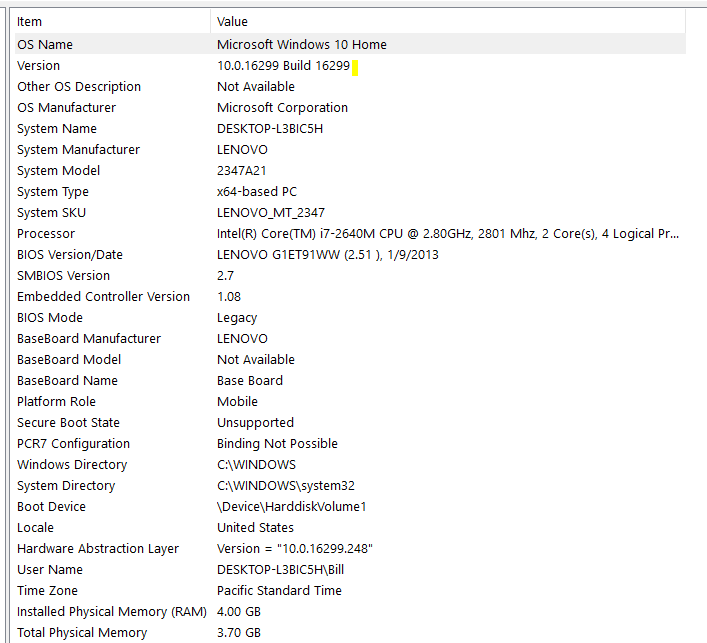The height and width of the screenshot is (643, 707).
Task: Click the Mobile platform role value
Action: (x=237, y=401)
